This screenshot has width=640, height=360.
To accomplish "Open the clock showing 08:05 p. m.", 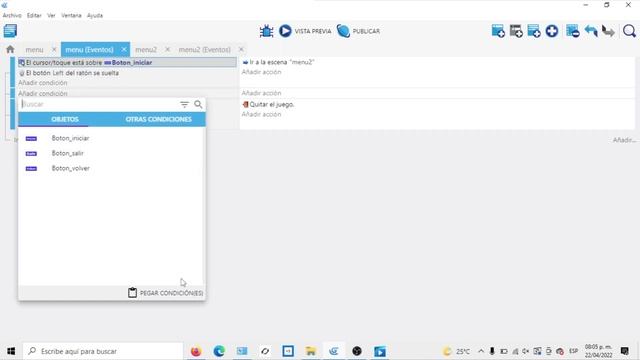I will point(598,351).
